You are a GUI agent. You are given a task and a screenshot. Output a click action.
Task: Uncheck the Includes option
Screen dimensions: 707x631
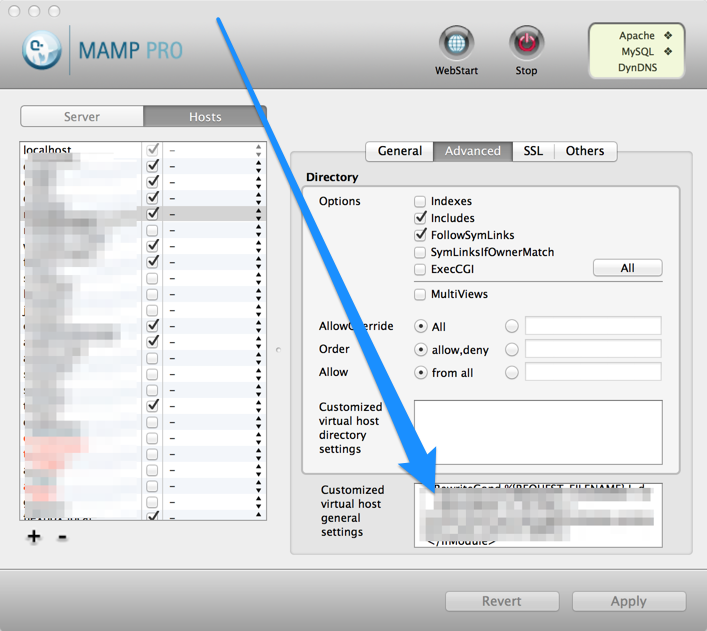click(x=420, y=218)
